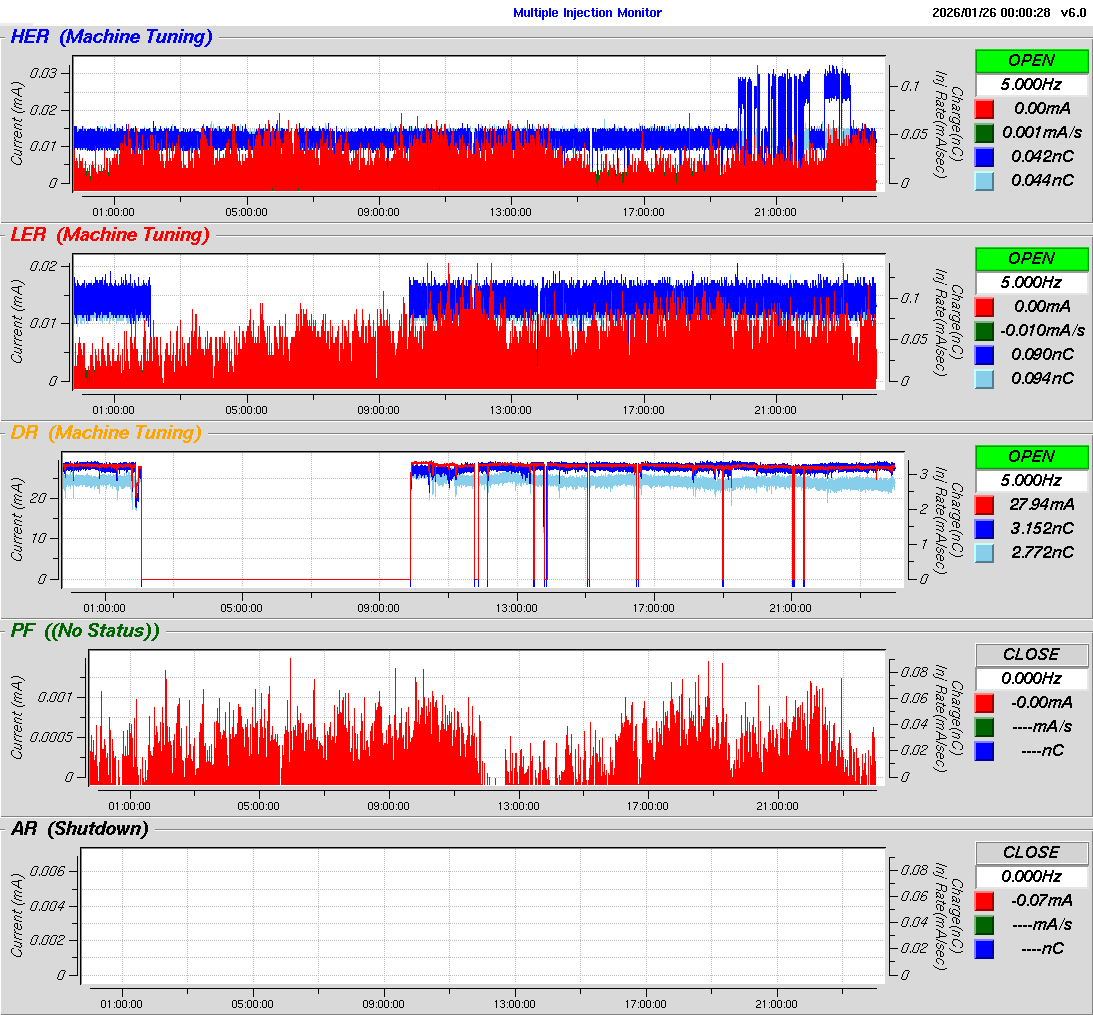The height and width of the screenshot is (1015, 1093).
Task: Click the AR blue charge legend swatch
Action: (984, 948)
